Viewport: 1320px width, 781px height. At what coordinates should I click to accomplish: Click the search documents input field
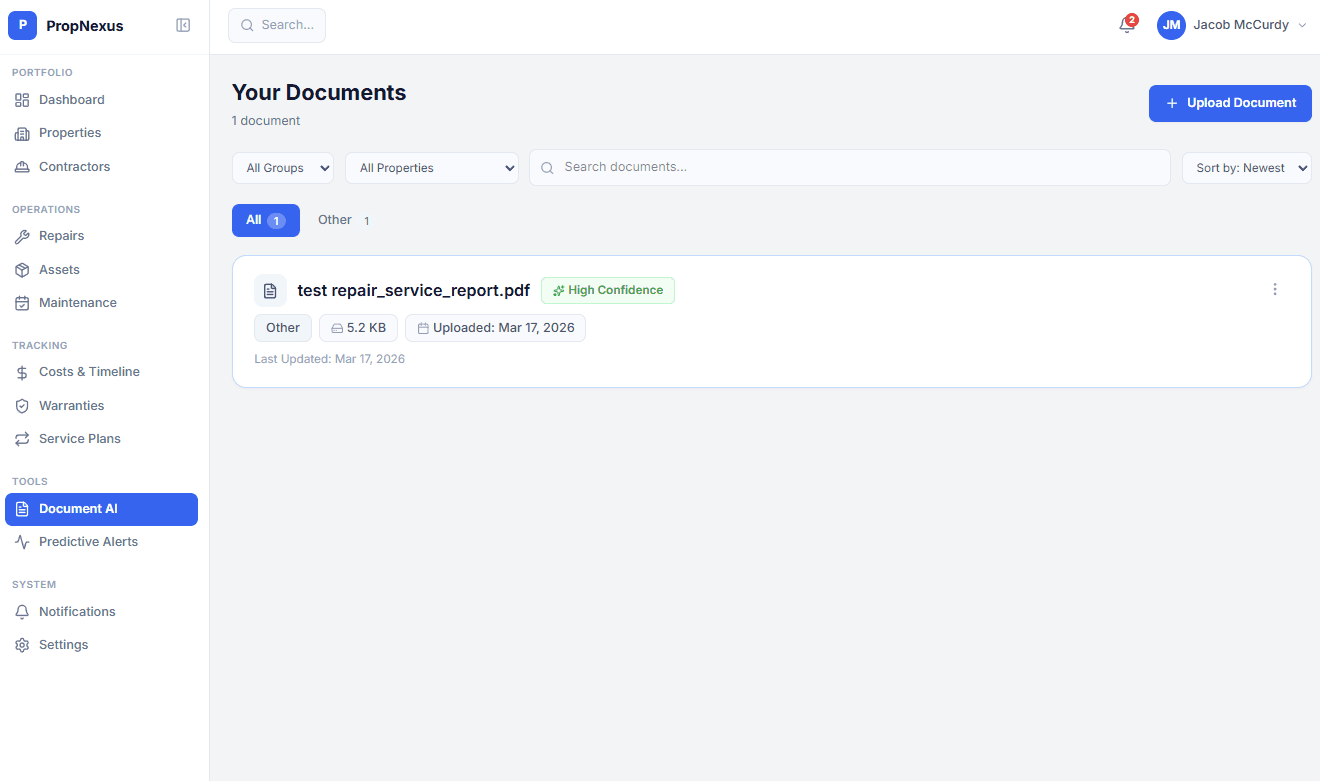coord(849,167)
